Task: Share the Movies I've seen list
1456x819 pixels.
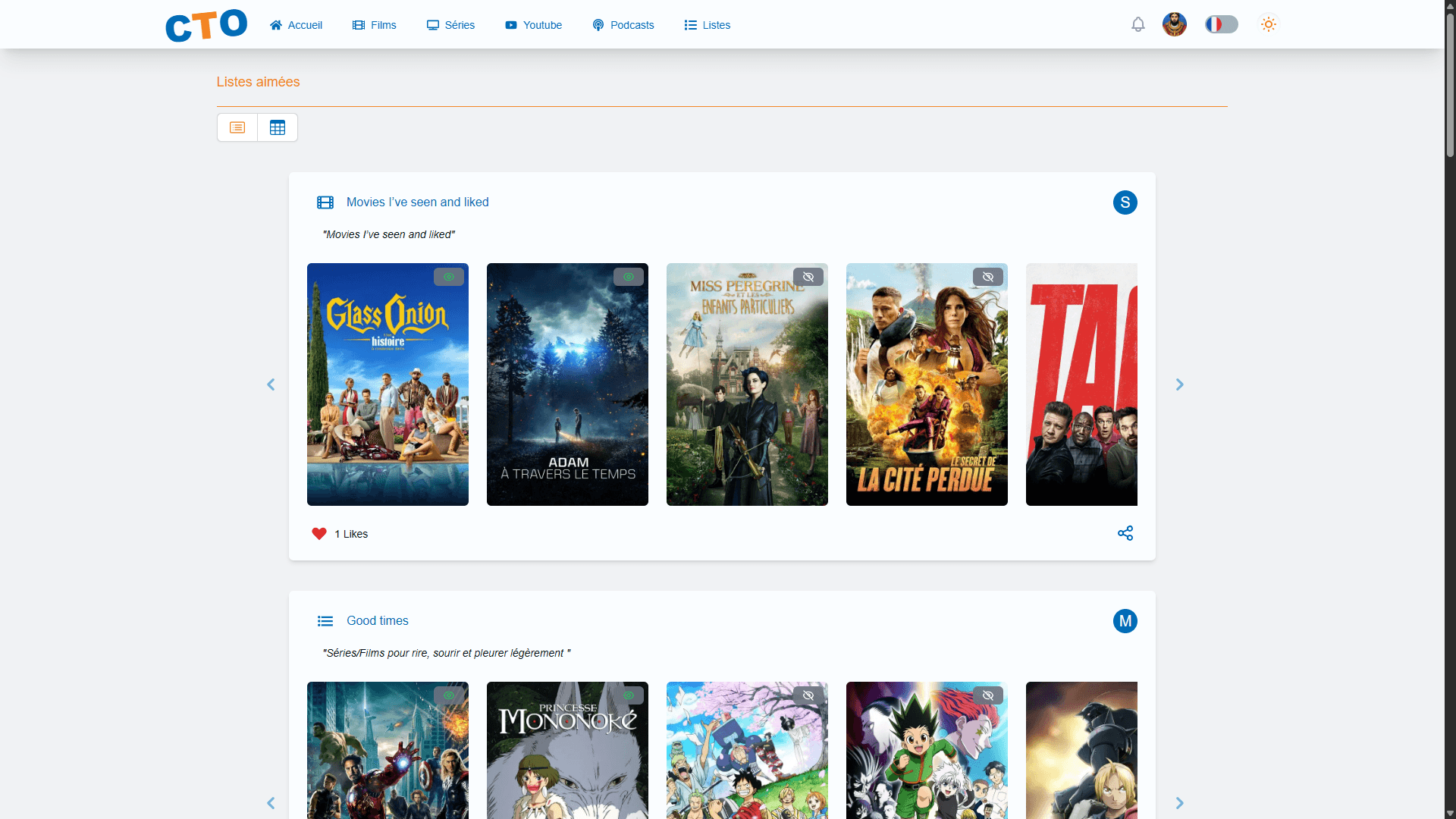Action: [1125, 533]
